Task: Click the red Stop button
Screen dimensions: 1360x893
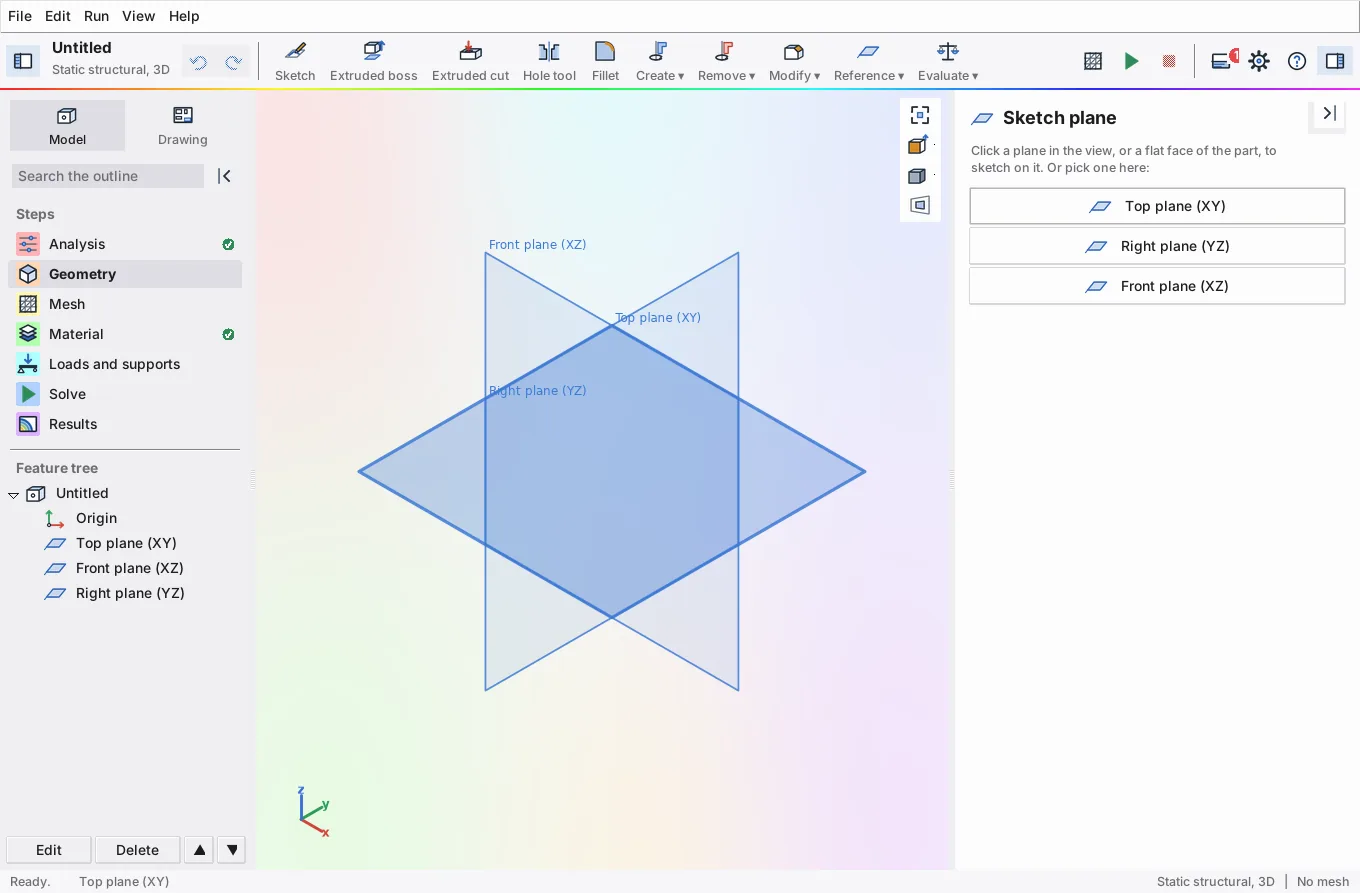Action: tap(1168, 61)
